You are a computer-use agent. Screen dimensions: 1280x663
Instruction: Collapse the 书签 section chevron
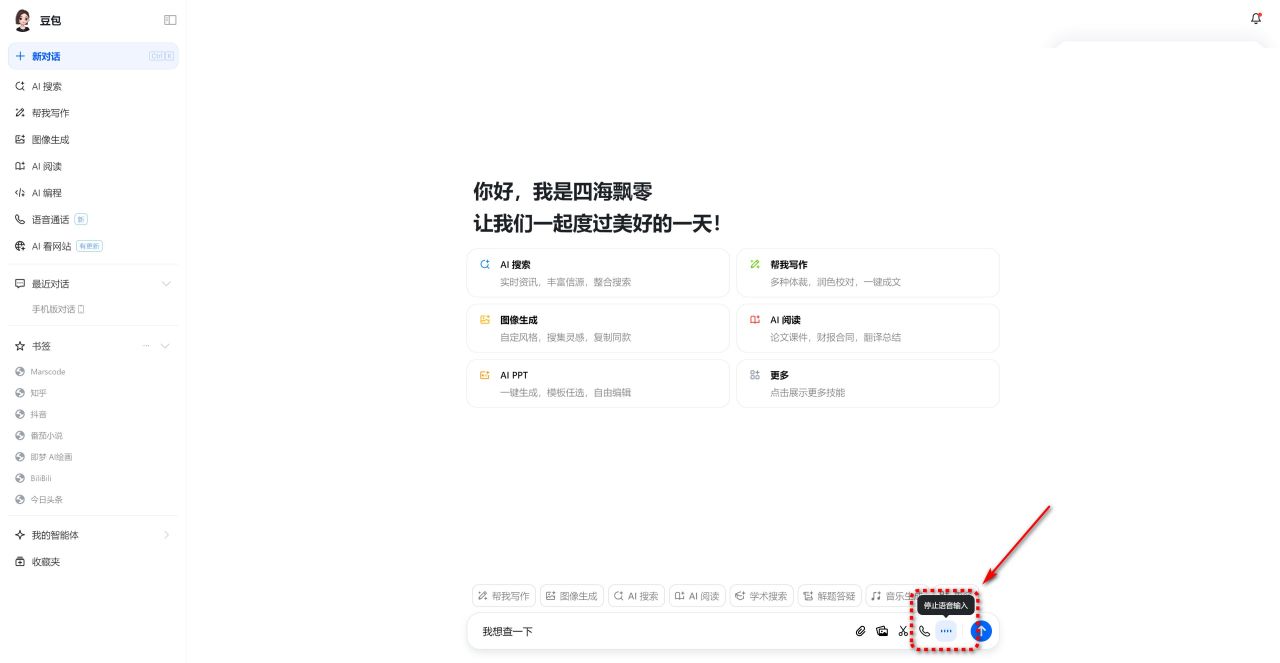pos(166,346)
